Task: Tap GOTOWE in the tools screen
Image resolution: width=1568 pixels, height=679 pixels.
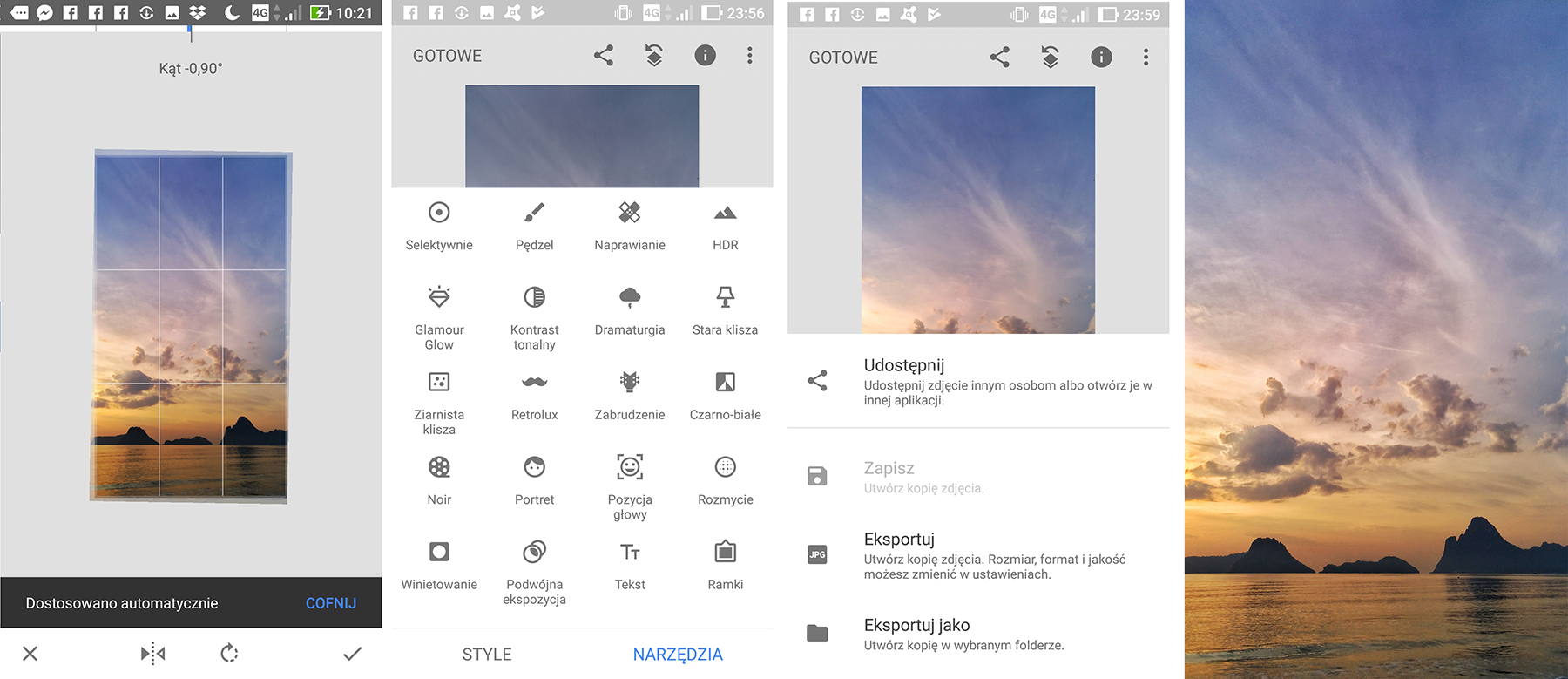Action: click(x=447, y=56)
